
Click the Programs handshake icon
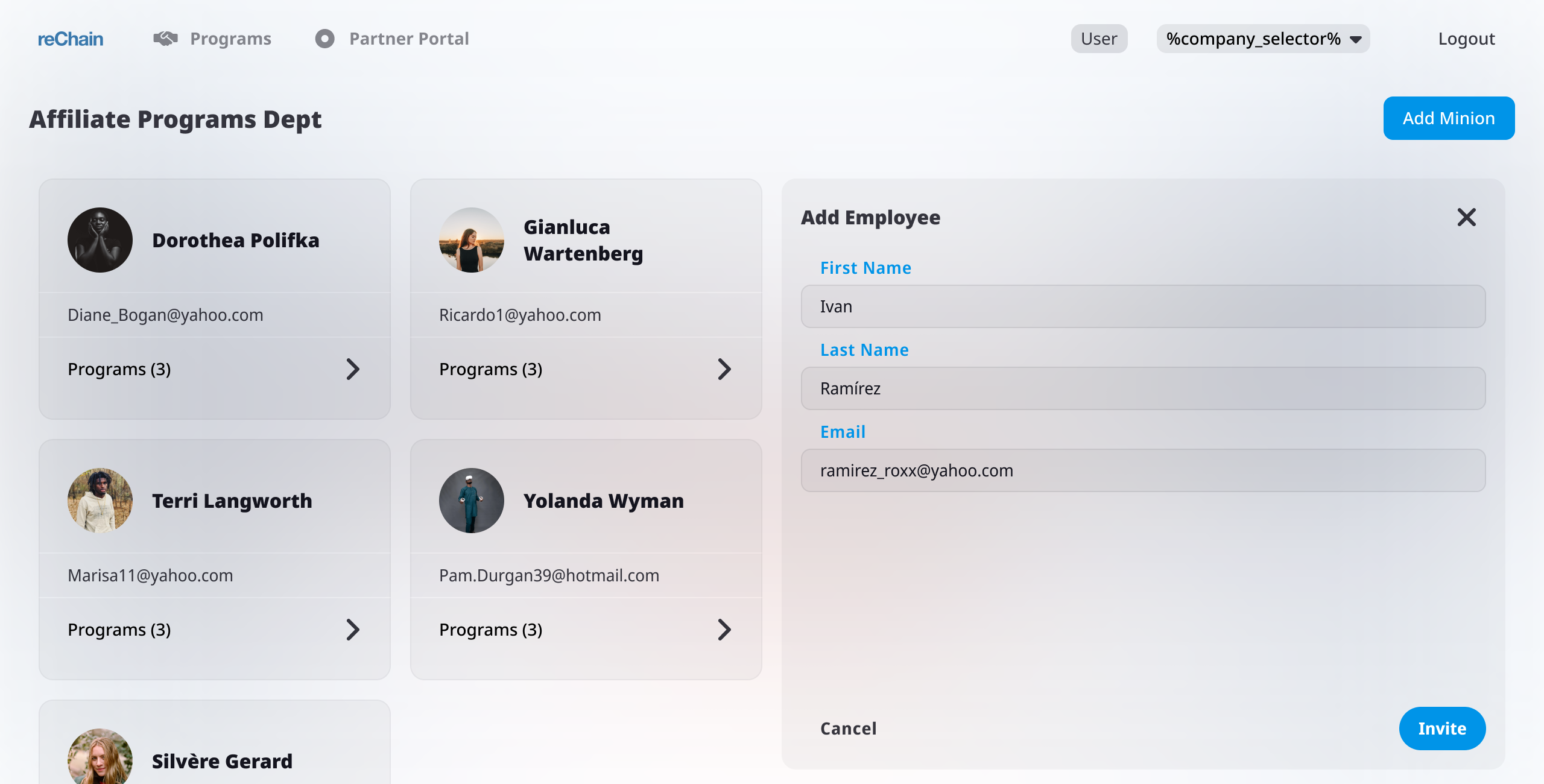point(165,39)
